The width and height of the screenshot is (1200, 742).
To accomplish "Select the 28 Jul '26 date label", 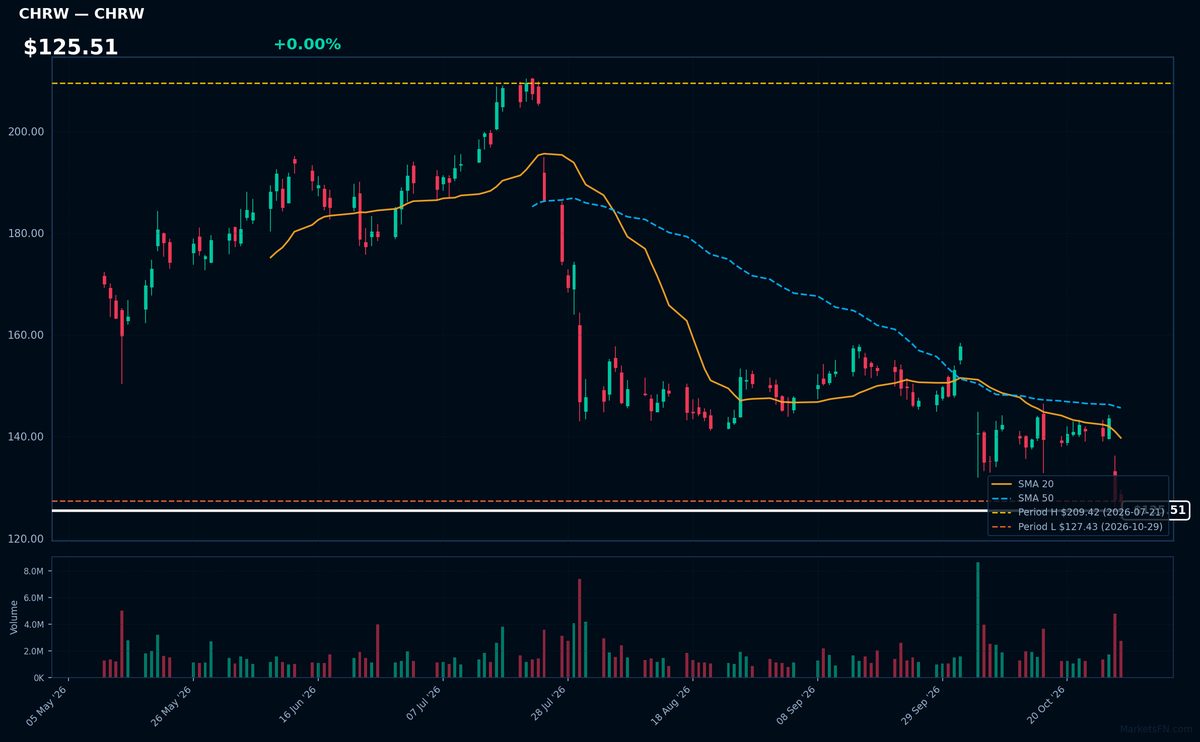I will 550,705.
